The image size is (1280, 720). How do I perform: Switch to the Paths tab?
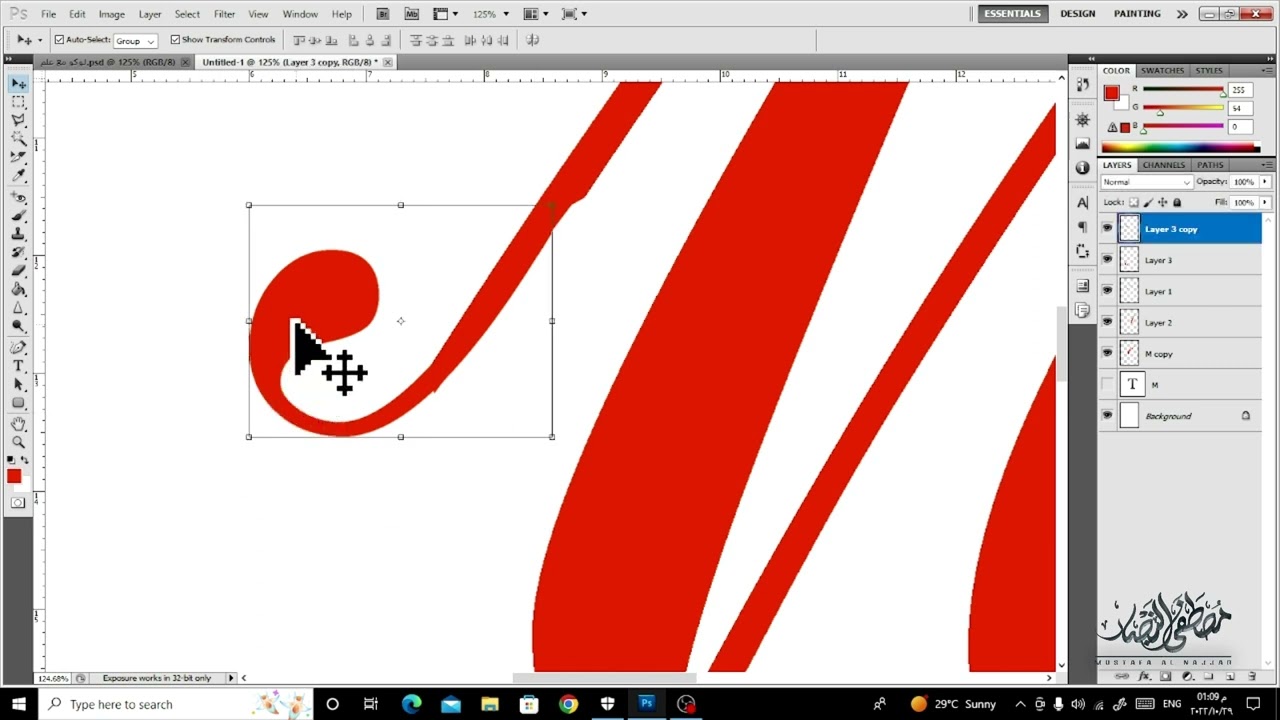tap(1210, 165)
